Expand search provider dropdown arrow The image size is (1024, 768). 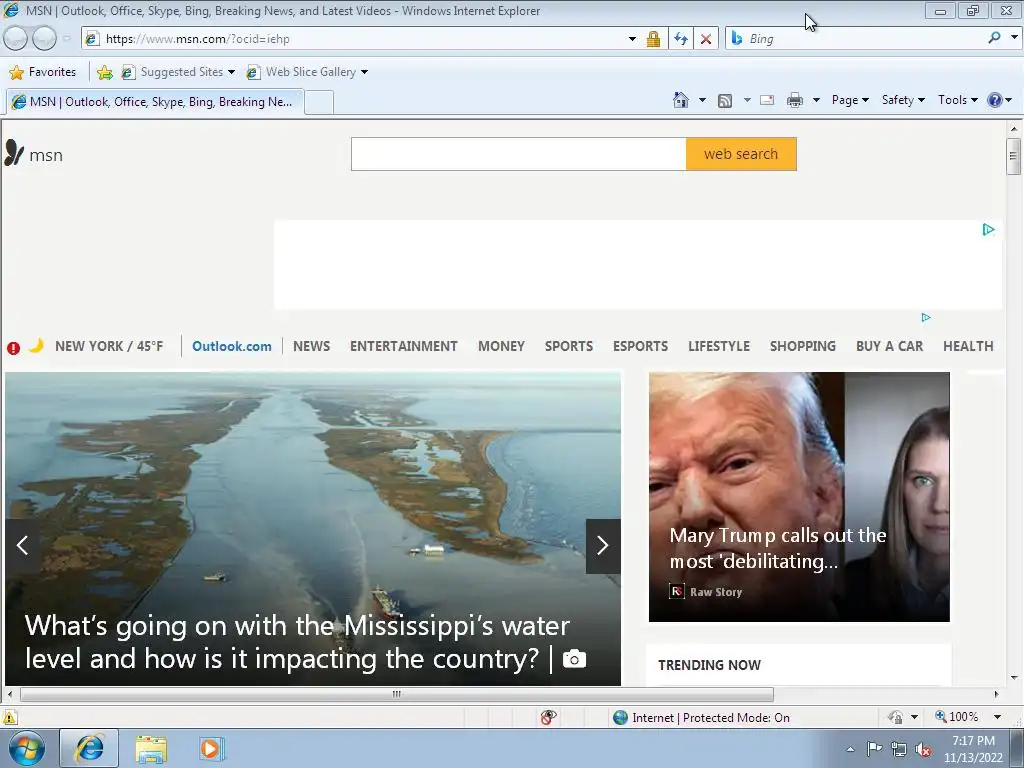coord(1014,38)
